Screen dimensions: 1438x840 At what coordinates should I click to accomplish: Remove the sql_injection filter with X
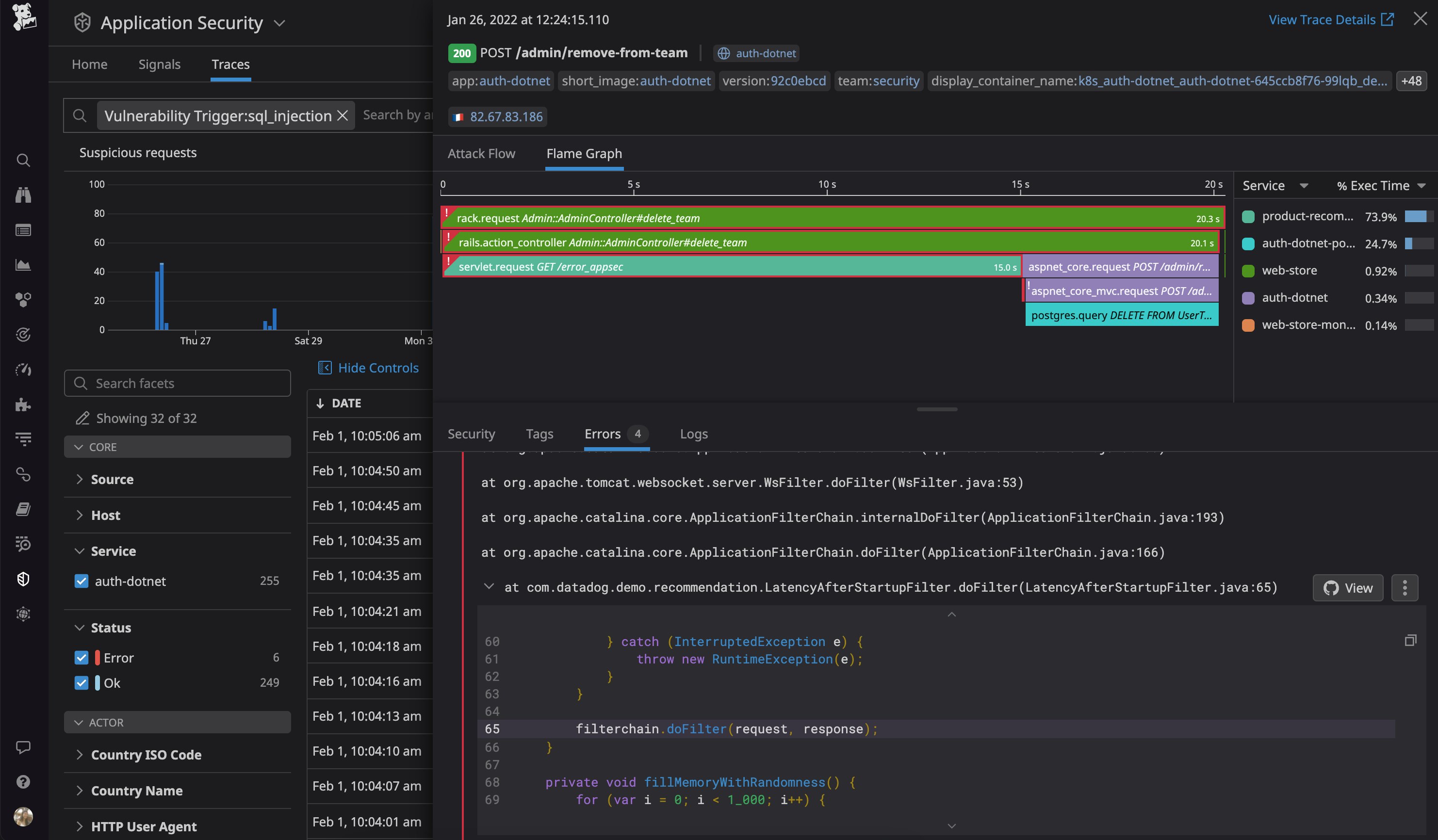click(343, 116)
